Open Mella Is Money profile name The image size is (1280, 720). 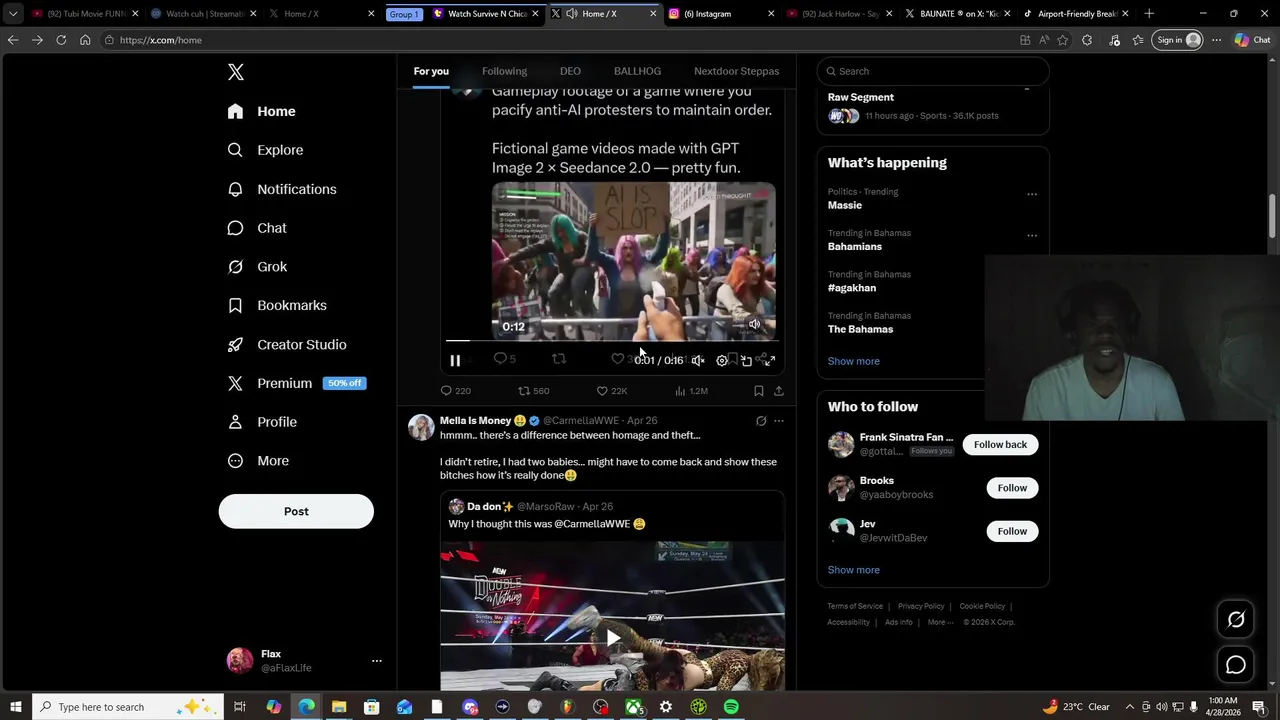tap(476, 421)
